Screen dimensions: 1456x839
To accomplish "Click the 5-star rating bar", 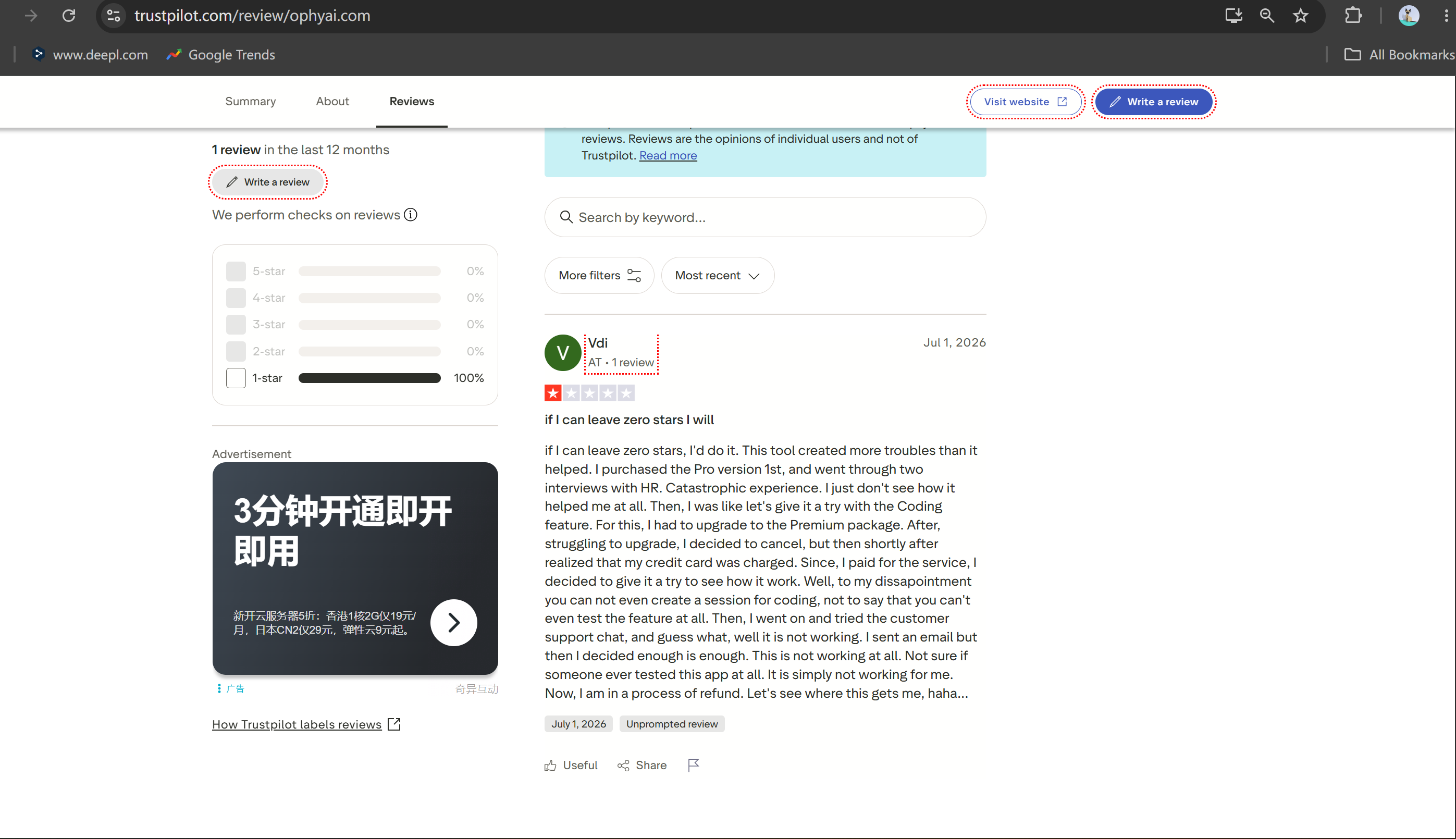I will pos(369,271).
